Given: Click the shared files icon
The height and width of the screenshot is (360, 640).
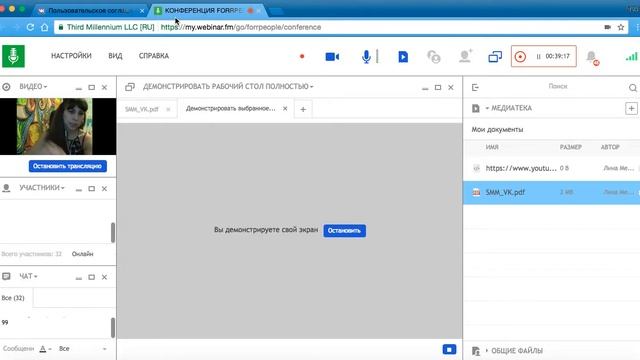Looking at the screenshot, I should 476,351.
